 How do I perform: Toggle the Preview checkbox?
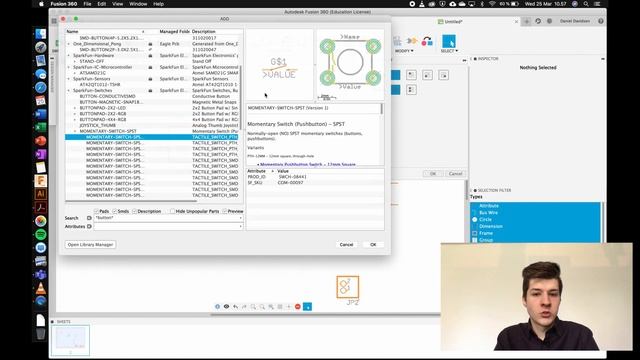(224, 211)
